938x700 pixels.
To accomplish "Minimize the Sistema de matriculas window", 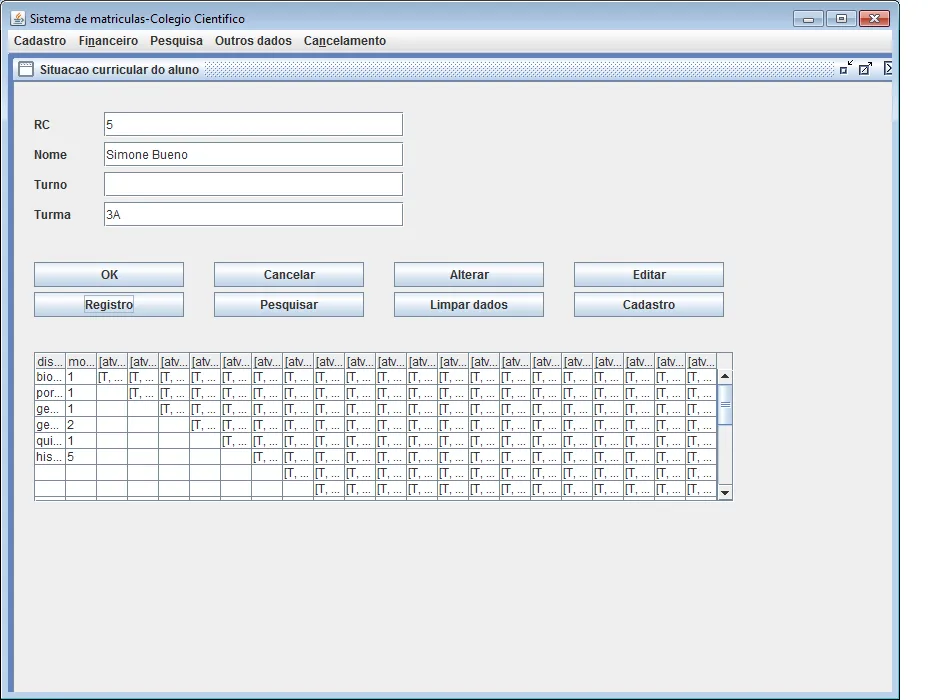I will click(x=808, y=19).
